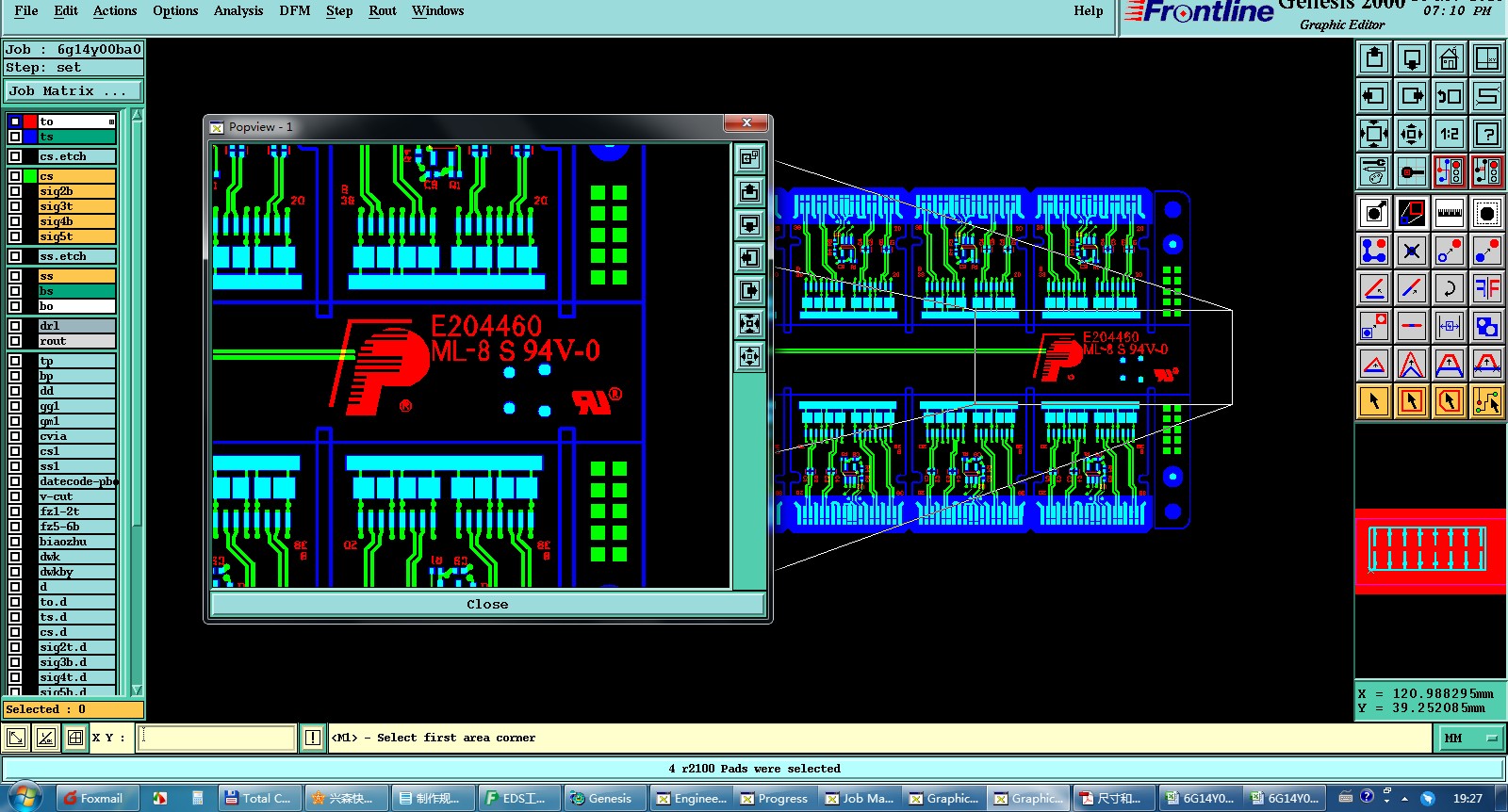Toggle the checkbox for layer drl
Screen dimensions: 1508x812
pyautogui.click(x=15, y=326)
